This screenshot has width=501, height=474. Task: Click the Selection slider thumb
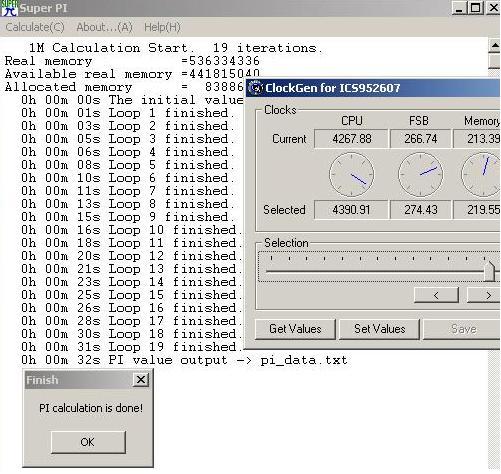pos(490,271)
